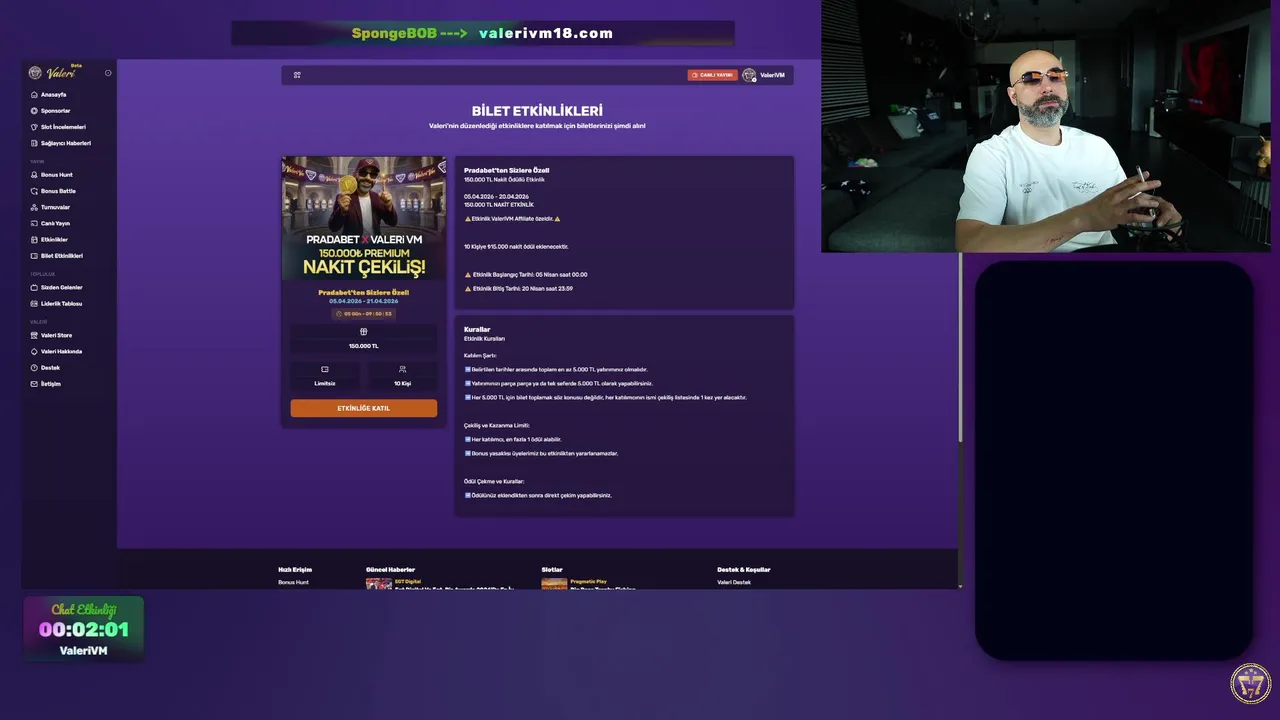Click the 'Kurallar' section heading
Screen dimensions: 1280x720
click(477, 329)
